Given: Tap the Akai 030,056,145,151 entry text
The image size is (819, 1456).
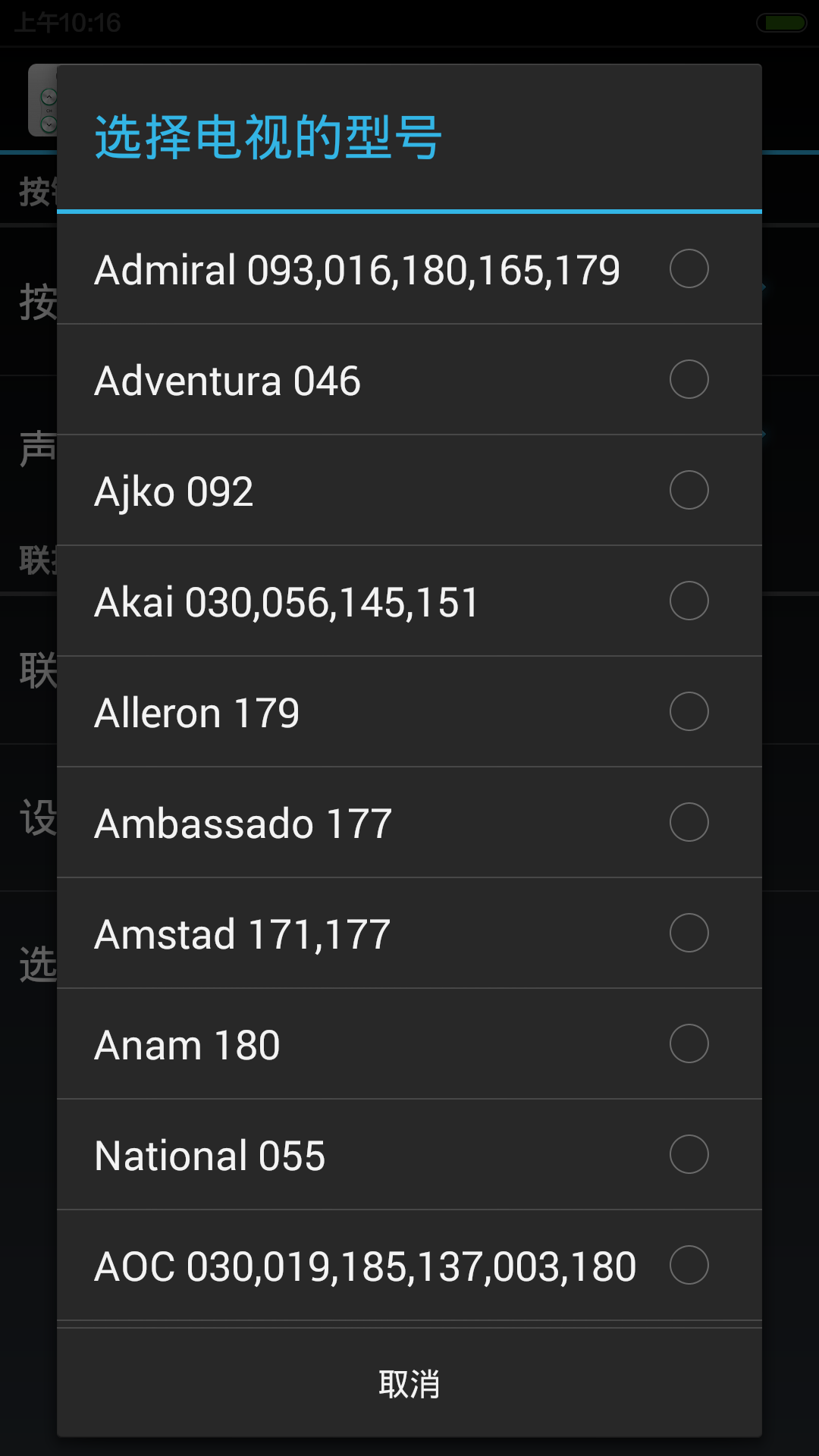Looking at the screenshot, I should (286, 603).
